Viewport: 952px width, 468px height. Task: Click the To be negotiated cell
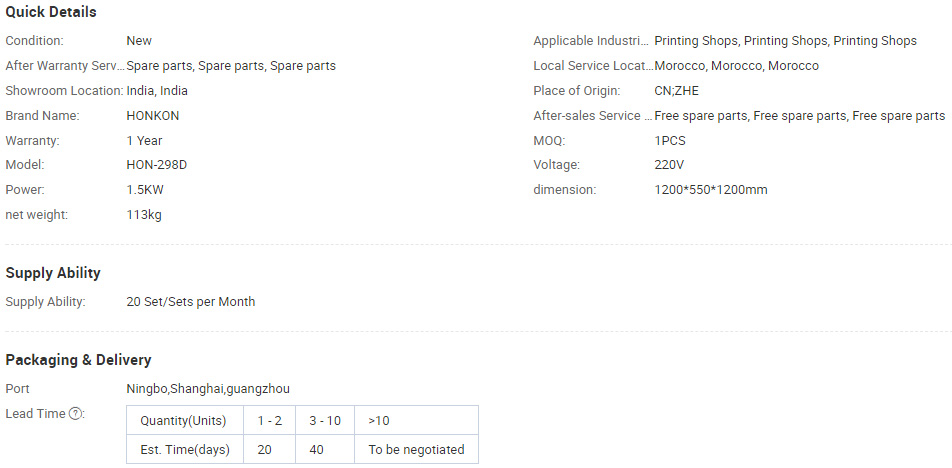coord(416,450)
